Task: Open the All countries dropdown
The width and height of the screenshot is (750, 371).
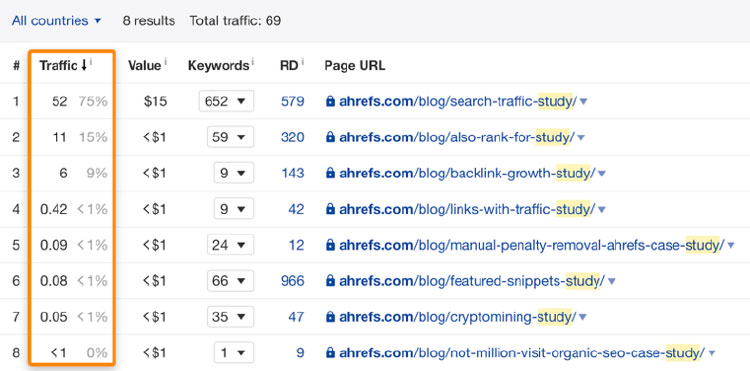Action: click(56, 21)
